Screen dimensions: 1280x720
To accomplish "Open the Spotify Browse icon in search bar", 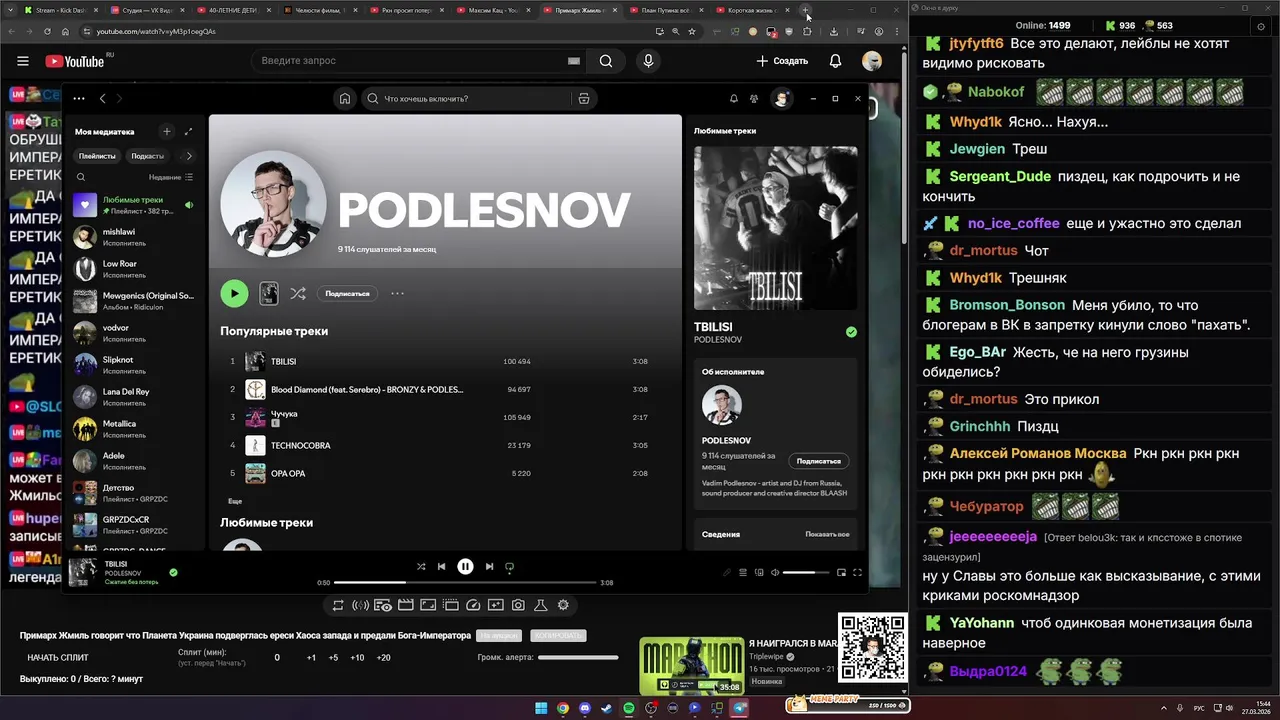I will point(584,99).
